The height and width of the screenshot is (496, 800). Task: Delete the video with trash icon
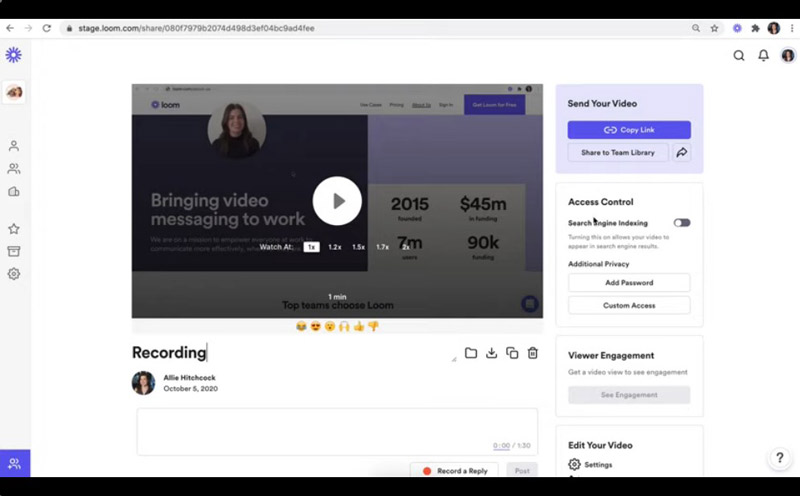[533, 353]
